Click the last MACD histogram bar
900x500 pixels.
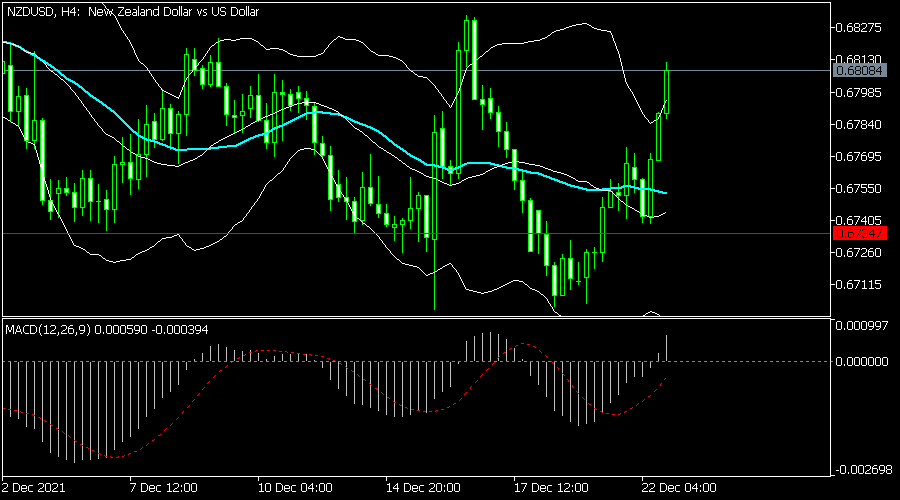(666, 348)
